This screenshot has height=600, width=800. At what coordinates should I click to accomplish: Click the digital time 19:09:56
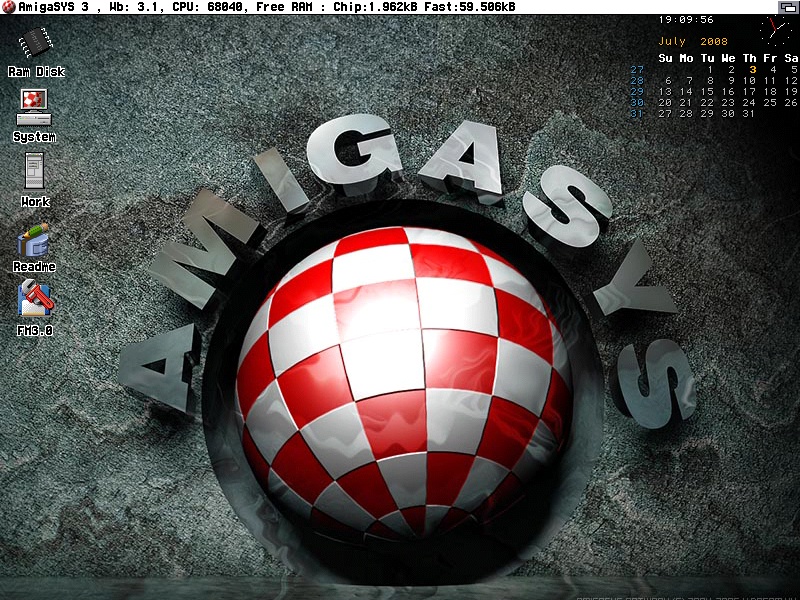click(686, 20)
